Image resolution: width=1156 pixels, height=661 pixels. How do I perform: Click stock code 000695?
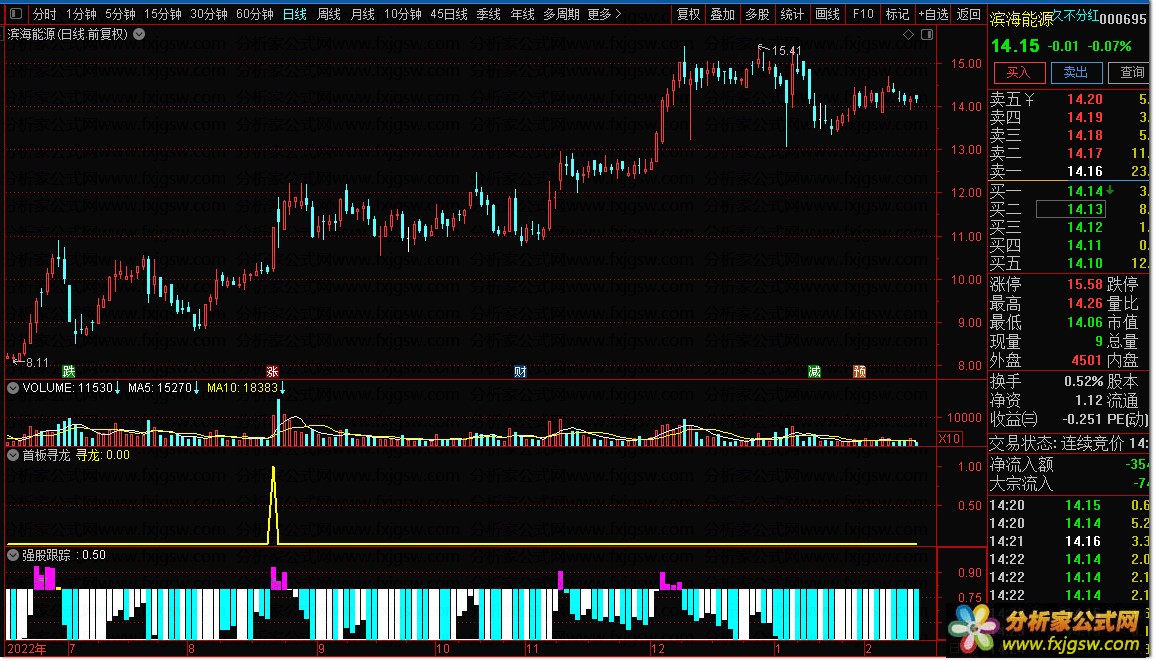[1123, 20]
